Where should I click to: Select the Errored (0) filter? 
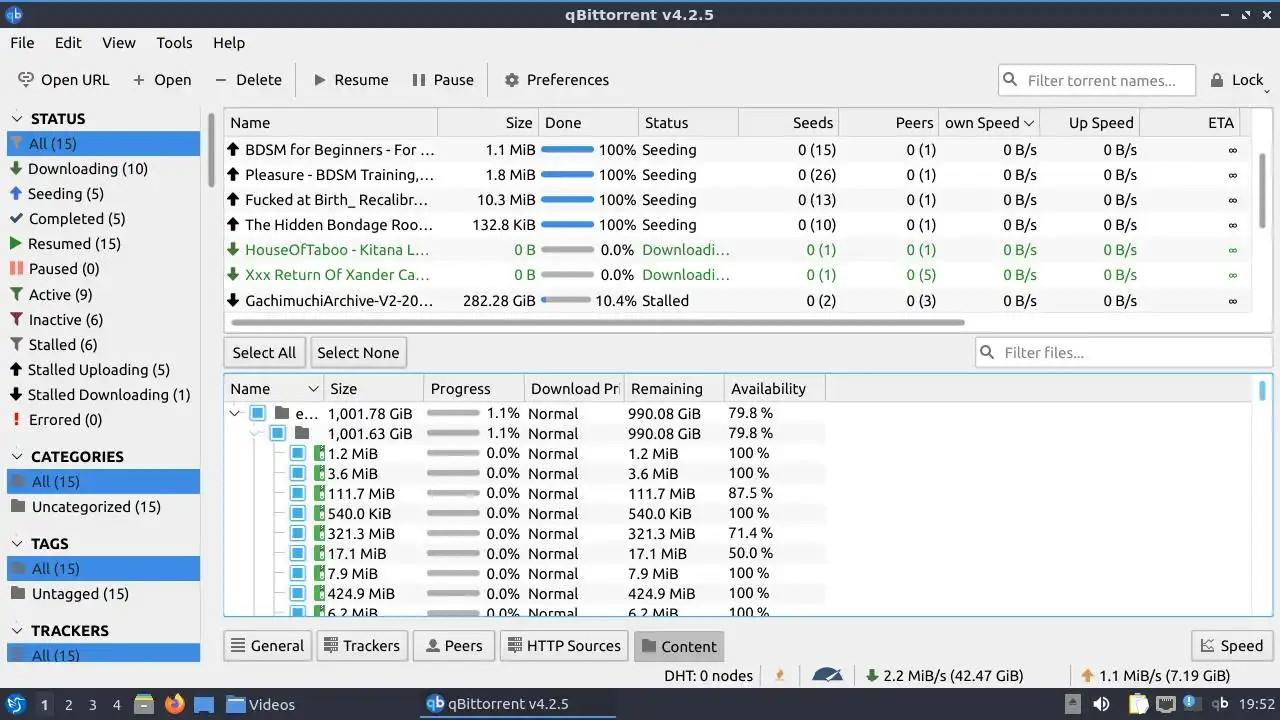click(x=65, y=420)
